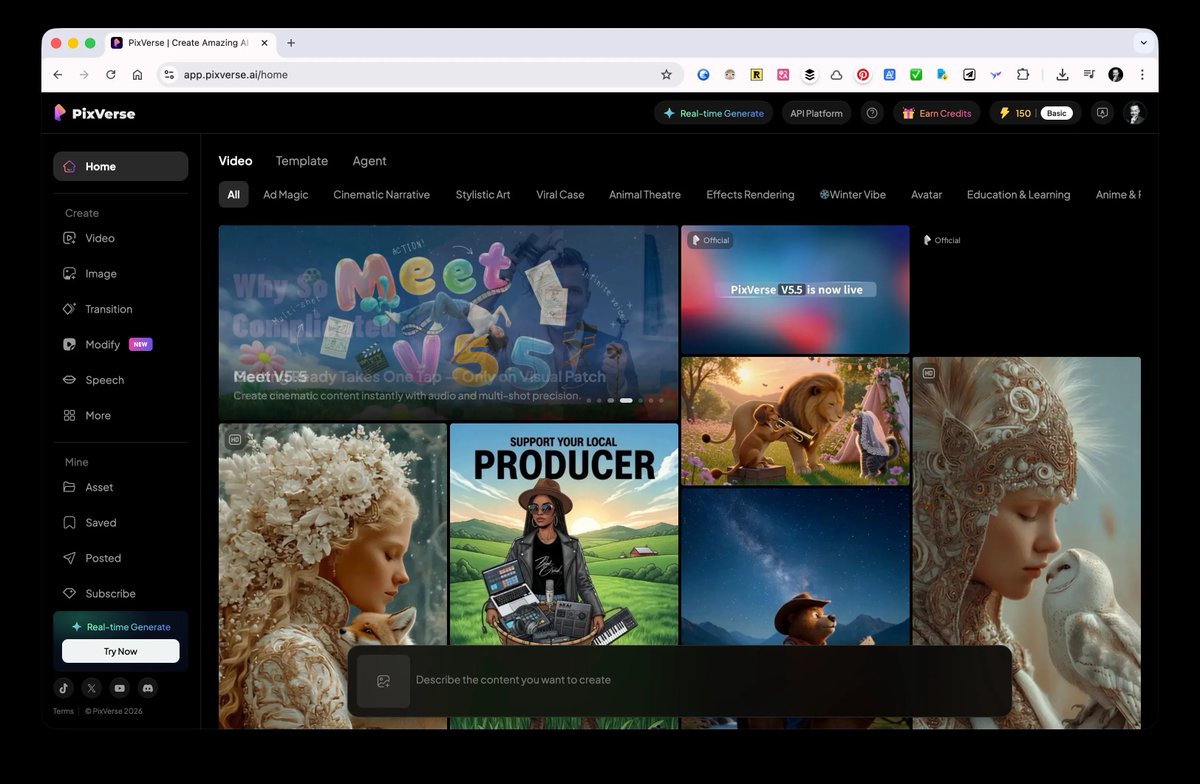Open the 150 credits Basic plan badge

(x=1035, y=113)
